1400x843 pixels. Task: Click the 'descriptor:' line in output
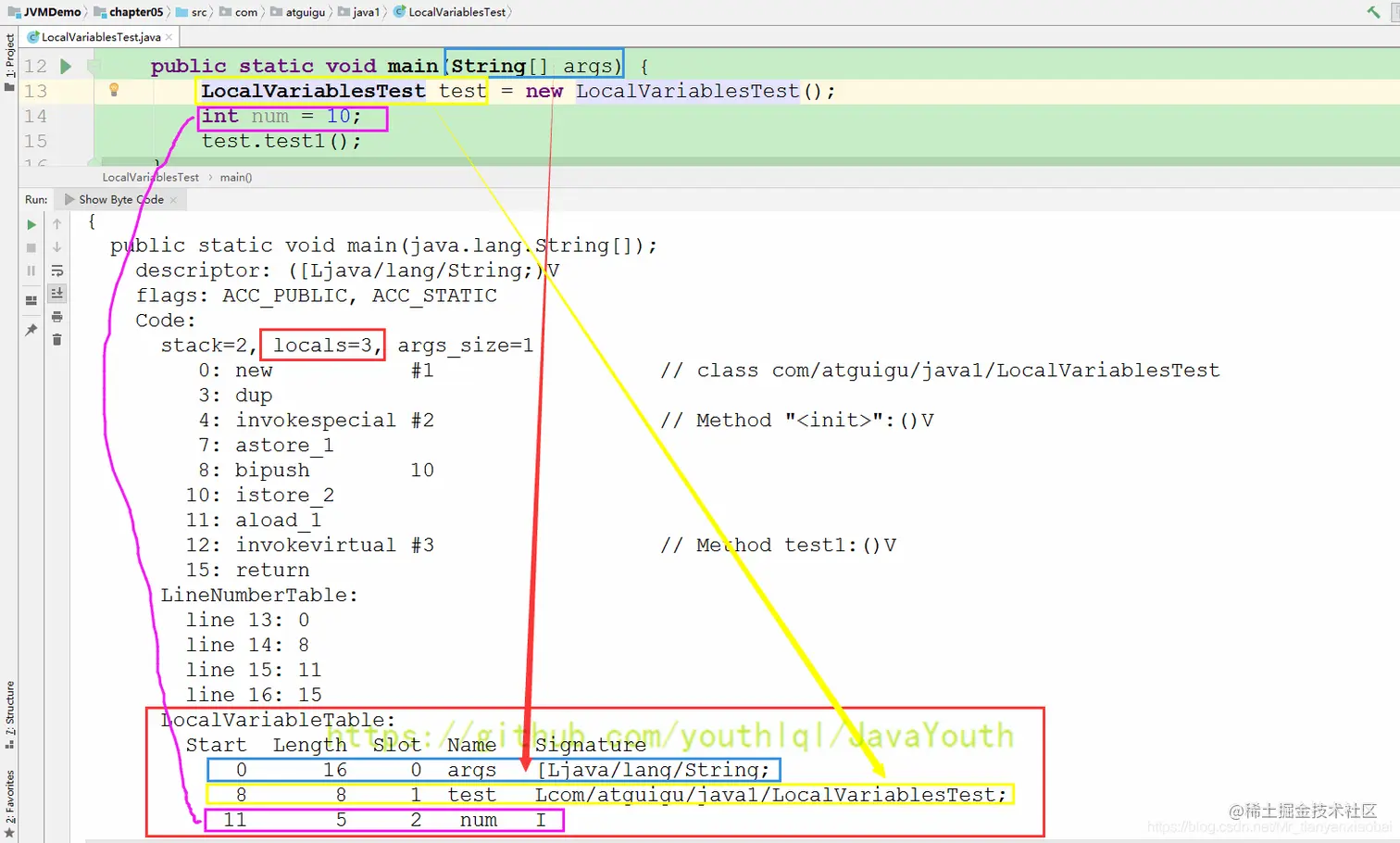[x=347, y=271]
